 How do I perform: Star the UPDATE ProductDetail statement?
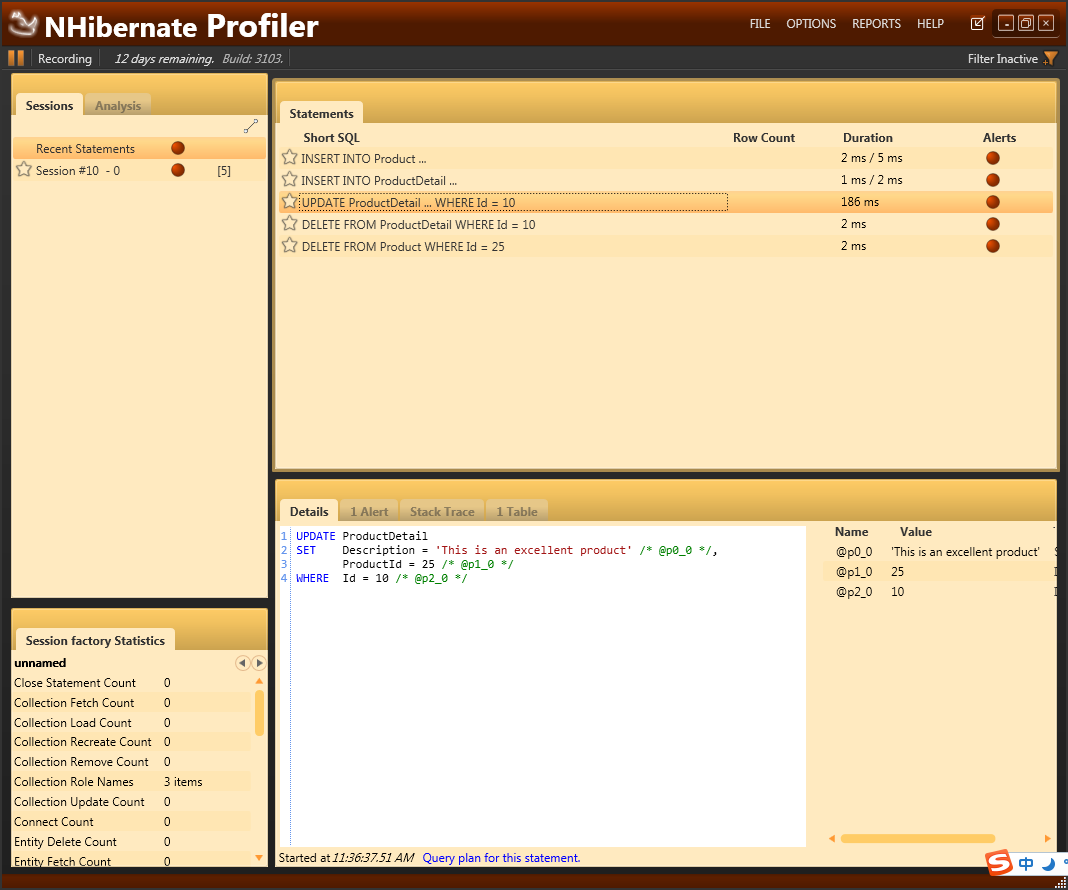pyautogui.click(x=289, y=202)
